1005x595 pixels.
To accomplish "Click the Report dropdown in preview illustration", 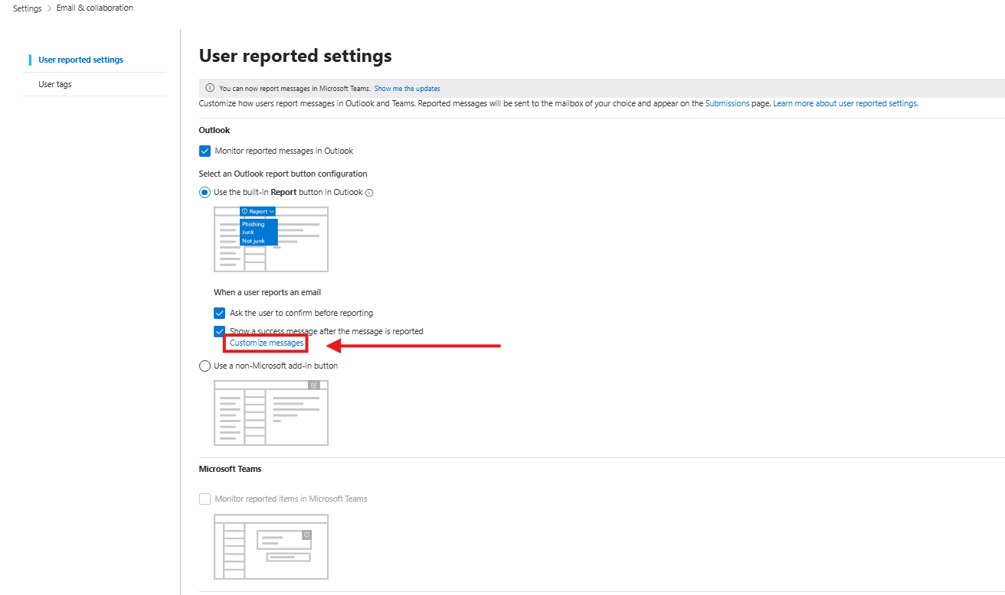I will click(x=258, y=212).
